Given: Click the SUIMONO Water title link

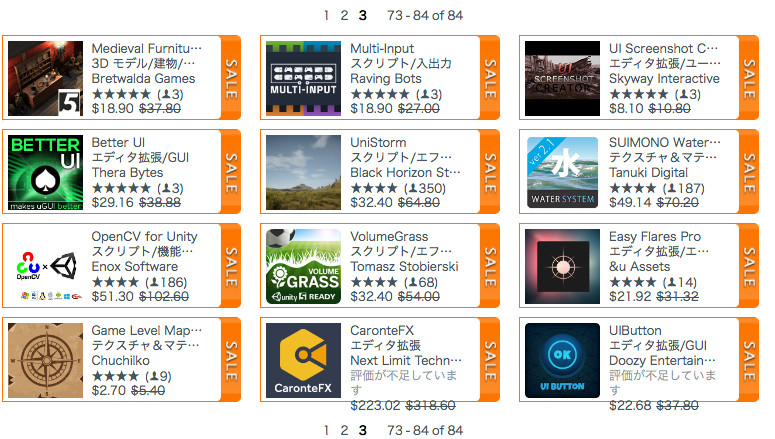Looking at the screenshot, I should 665,142.
